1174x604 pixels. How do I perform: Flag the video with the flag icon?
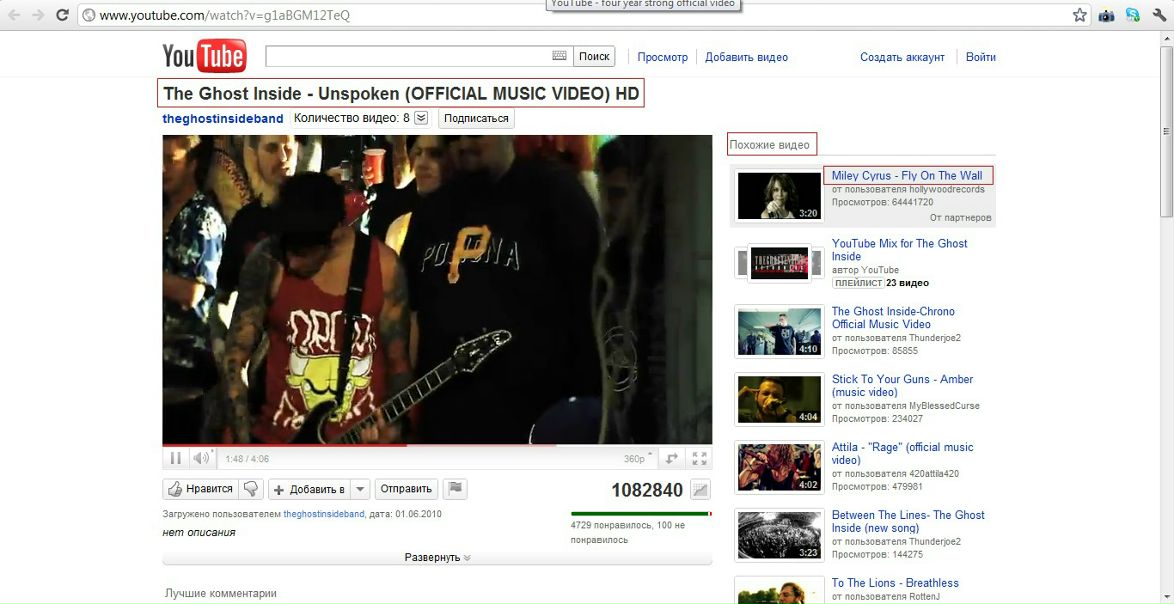point(455,489)
